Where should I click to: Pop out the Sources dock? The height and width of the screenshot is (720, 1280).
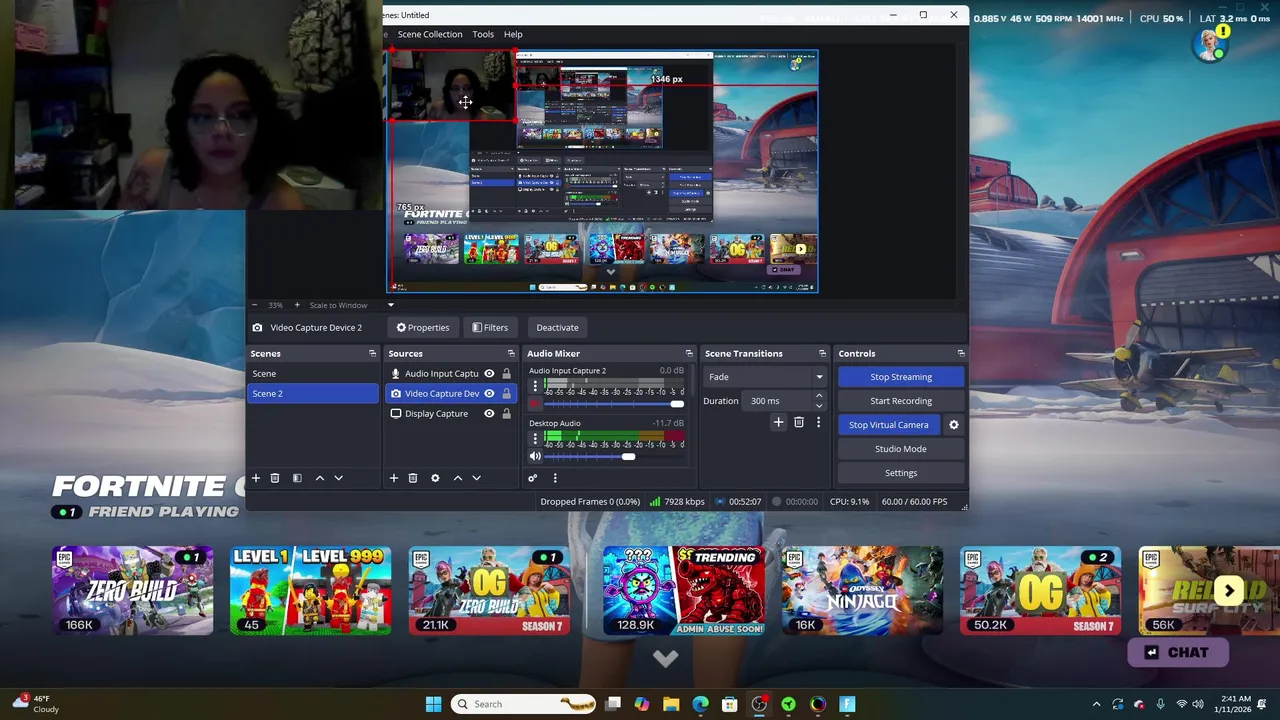click(x=511, y=353)
